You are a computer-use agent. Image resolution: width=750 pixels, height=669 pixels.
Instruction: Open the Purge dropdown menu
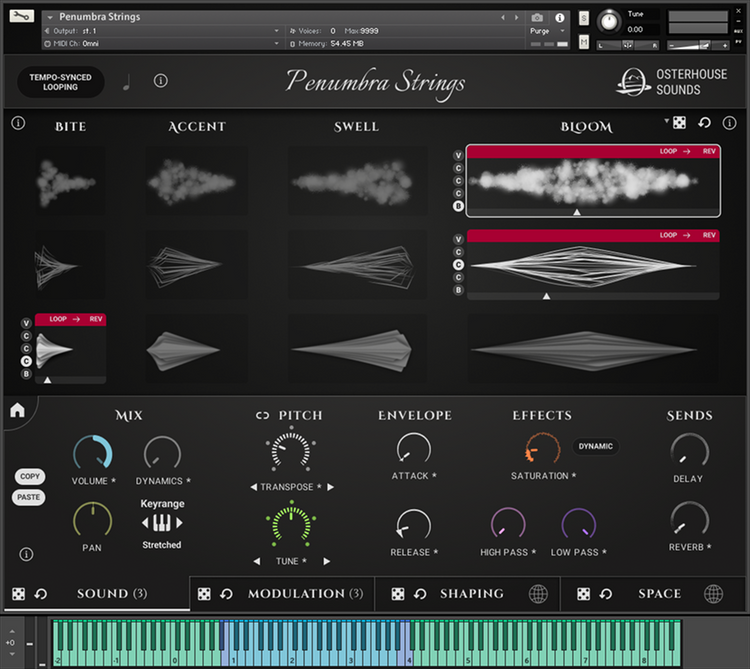548,31
